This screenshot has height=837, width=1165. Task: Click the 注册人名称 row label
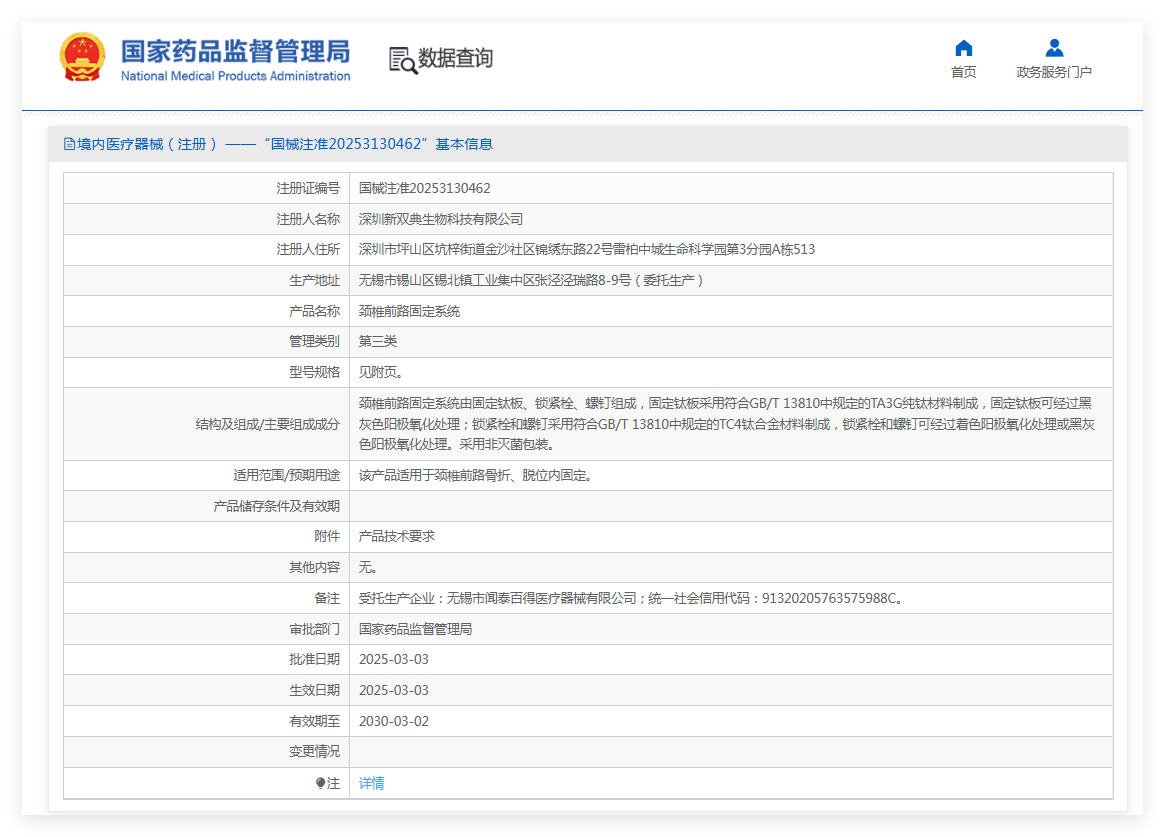[308, 219]
